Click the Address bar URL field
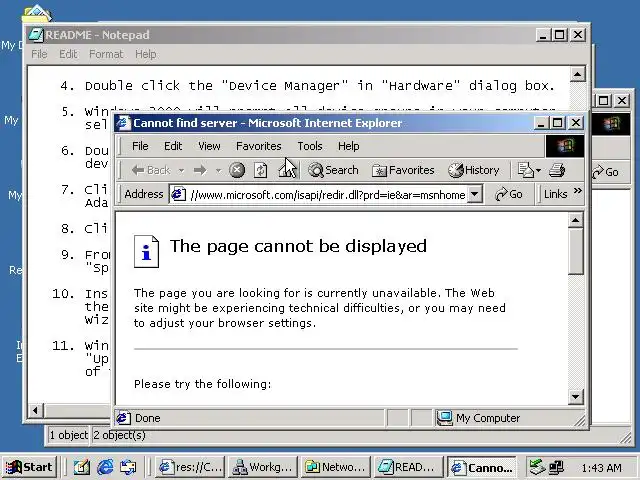Viewport: 640px width, 480px height. [x=327, y=194]
